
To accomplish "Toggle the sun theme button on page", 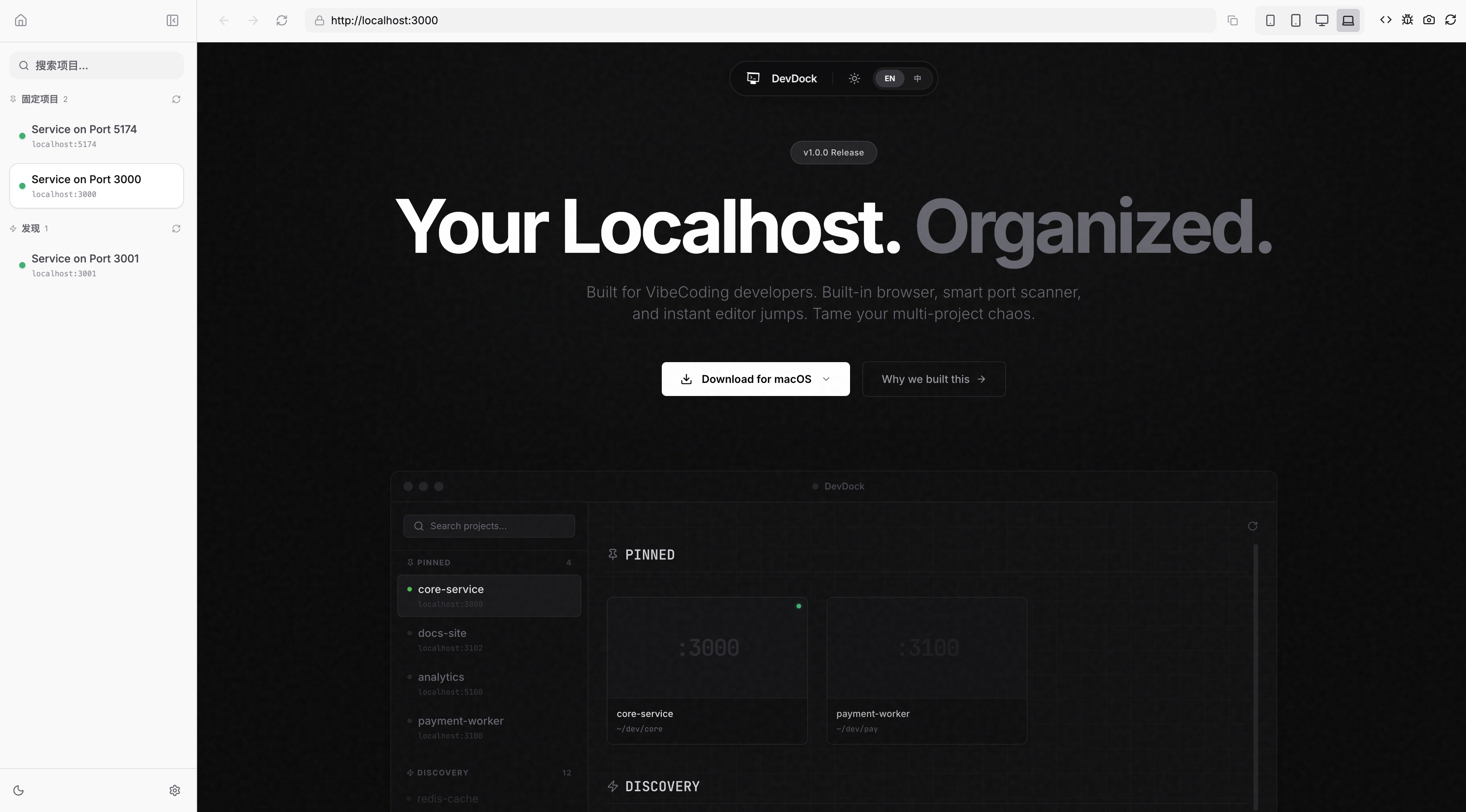I will click(x=854, y=79).
